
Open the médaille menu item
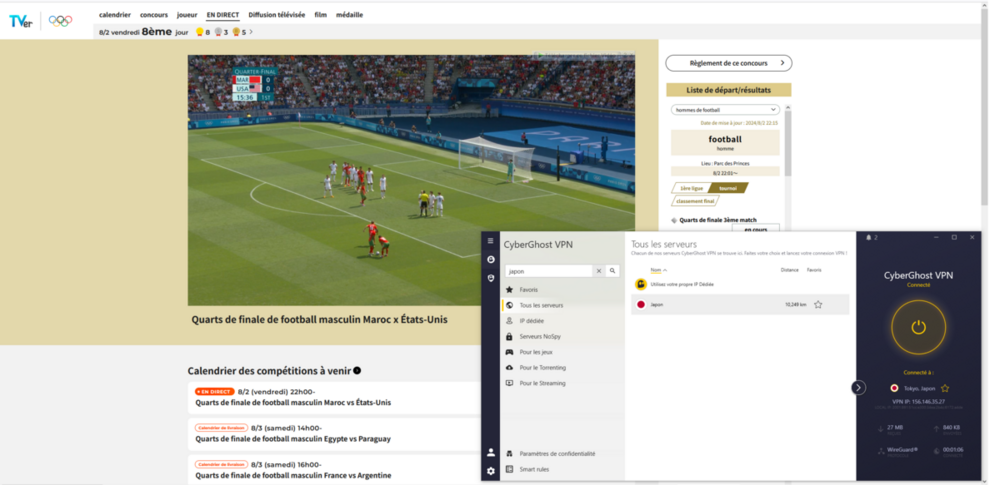349,15
